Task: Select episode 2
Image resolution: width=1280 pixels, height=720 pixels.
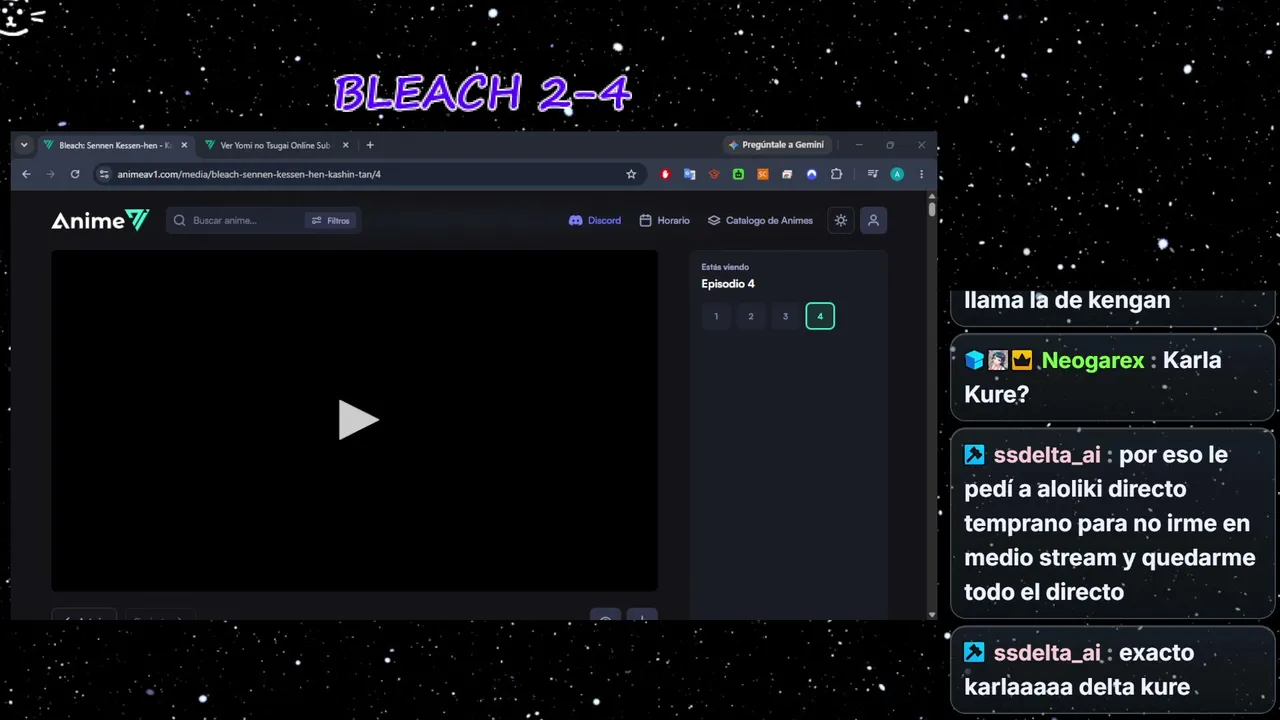Action: coord(751,316)
